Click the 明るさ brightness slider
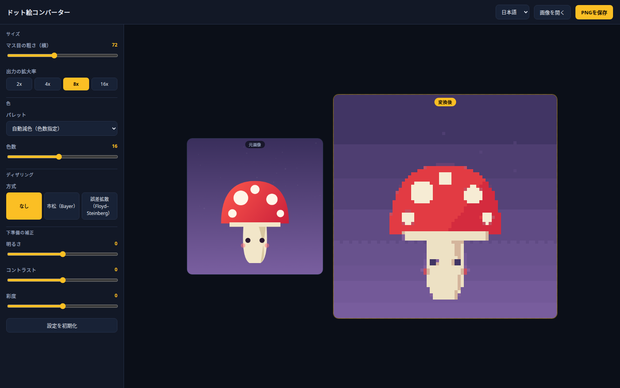 62,254
